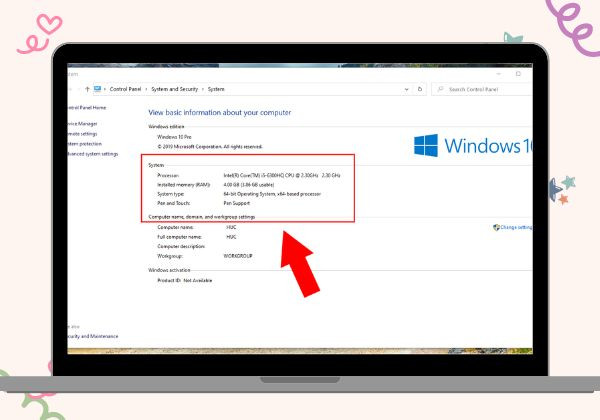Image resolution: width=600 pixels, height=420 pixels.
Task: Open System and Security breadcrumb
Action: [174, 89]
